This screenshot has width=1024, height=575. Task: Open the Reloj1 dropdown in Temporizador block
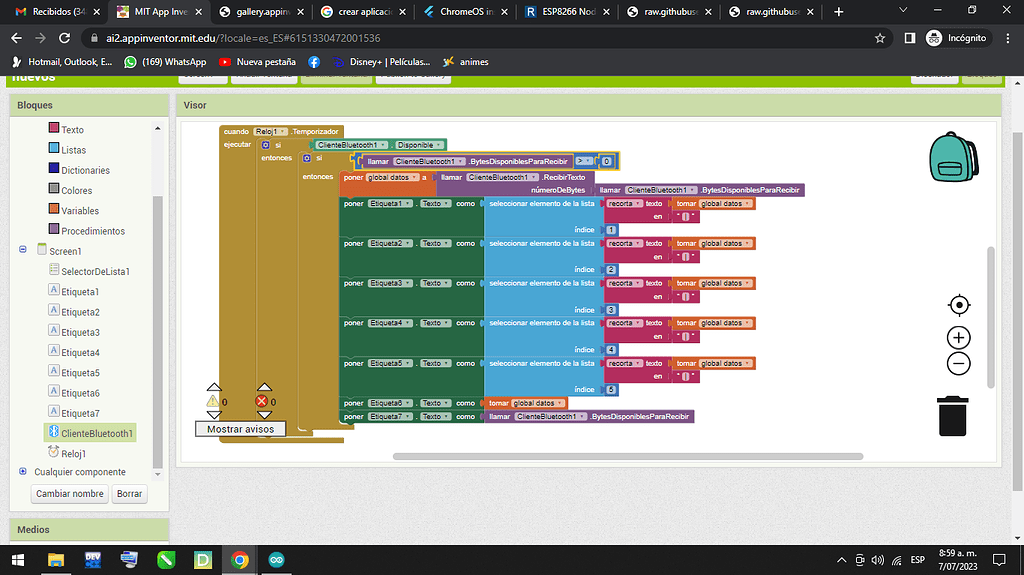coord(271,132)
